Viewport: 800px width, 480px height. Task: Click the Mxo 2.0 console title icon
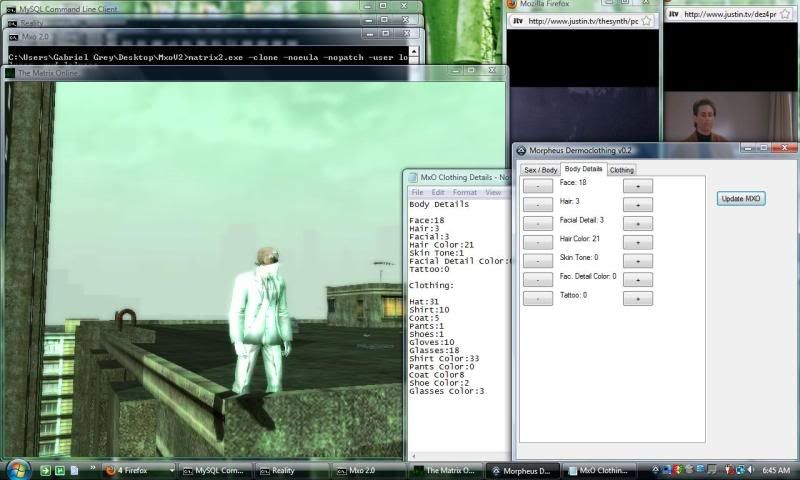click(13, 37)
